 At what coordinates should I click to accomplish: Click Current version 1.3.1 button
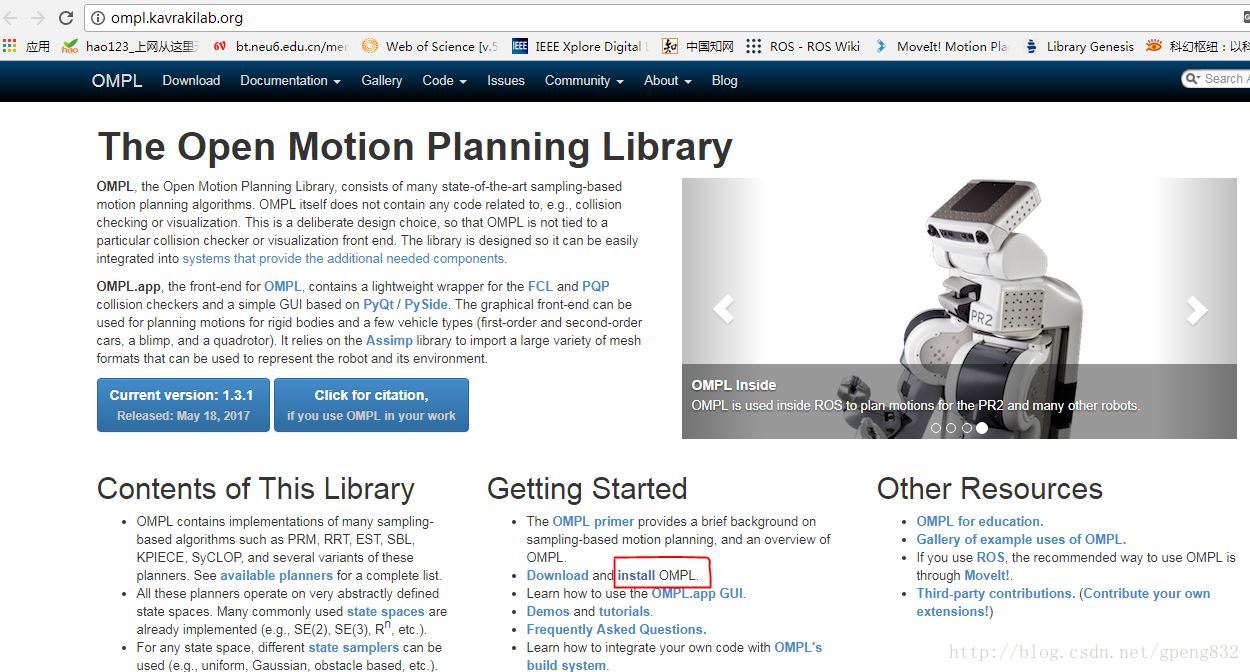(x=183, y=405)
